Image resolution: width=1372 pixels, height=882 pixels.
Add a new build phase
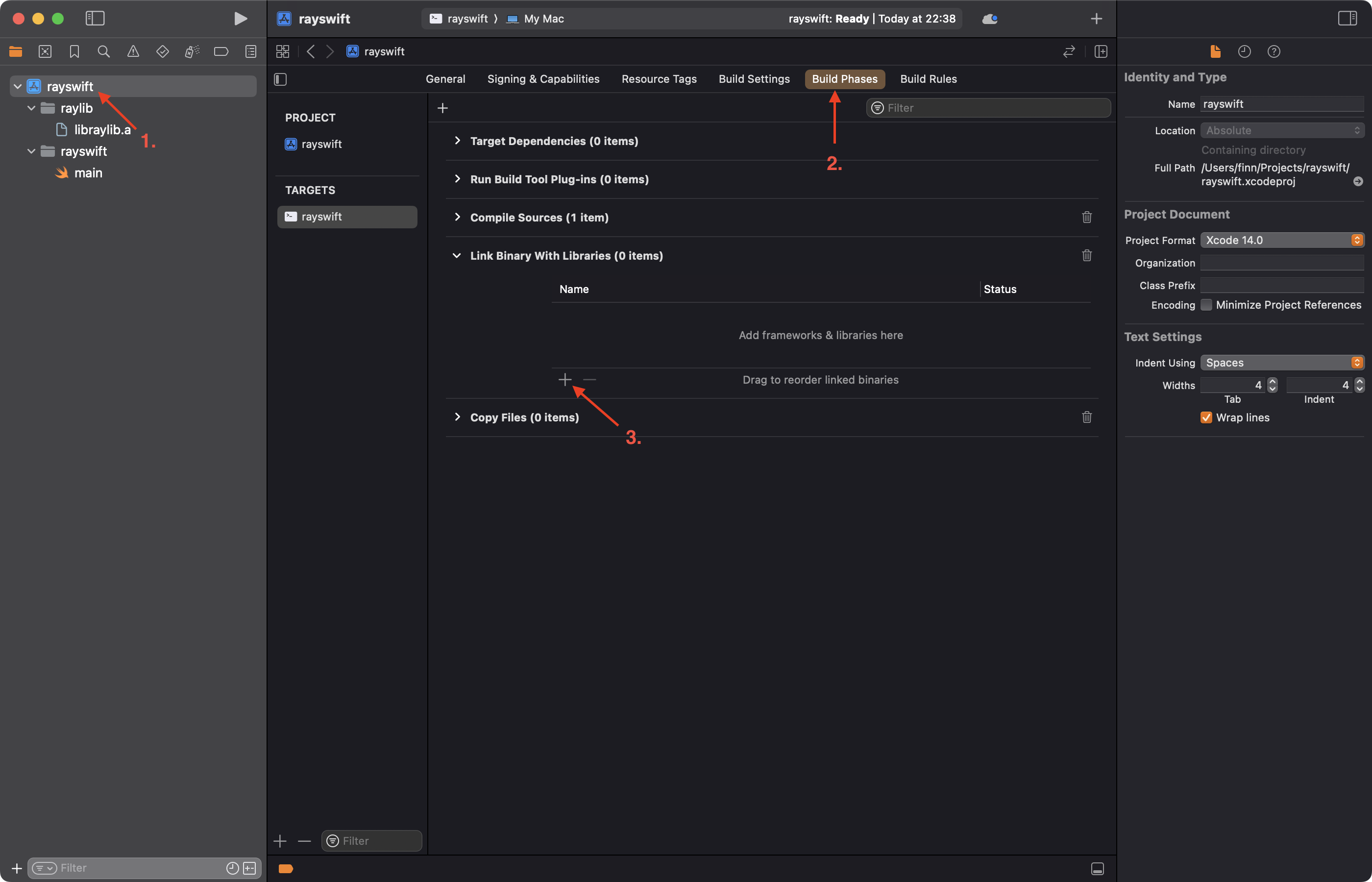click(442, 108)
